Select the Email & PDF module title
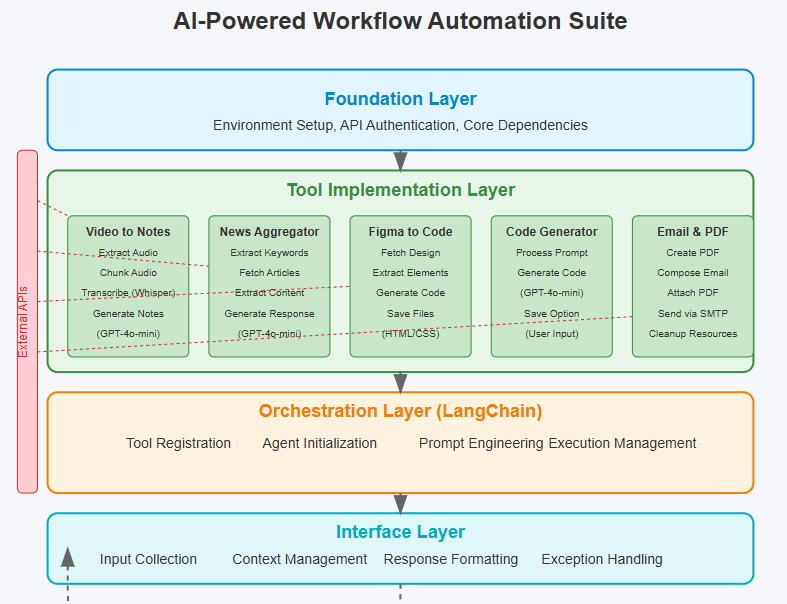 [x=692, y=232]
